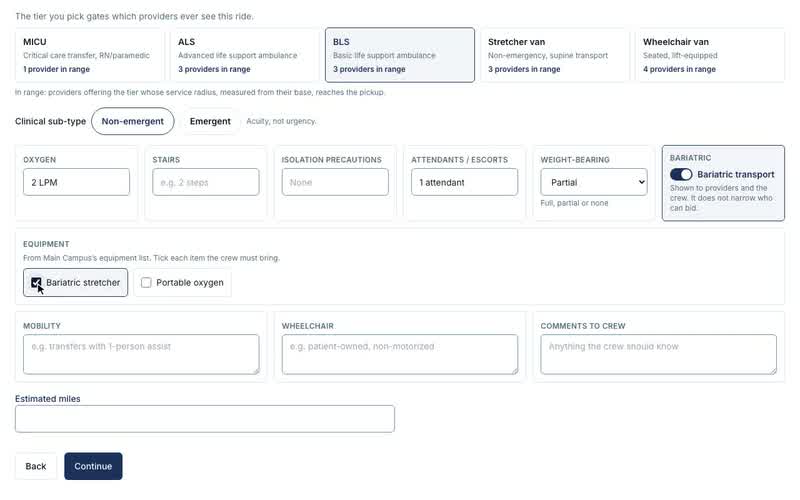Select the MICU tier card

[89, 55]
